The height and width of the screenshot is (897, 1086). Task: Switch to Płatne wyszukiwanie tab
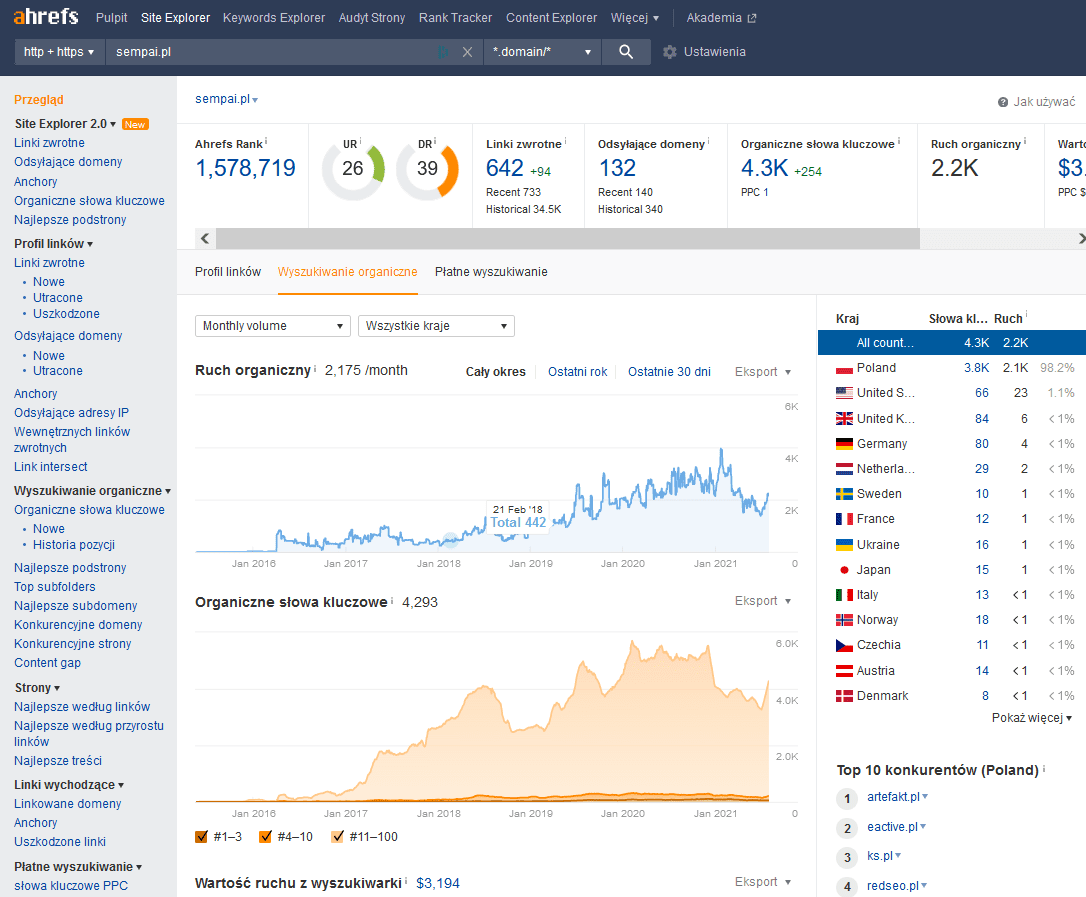click(491, 272)
